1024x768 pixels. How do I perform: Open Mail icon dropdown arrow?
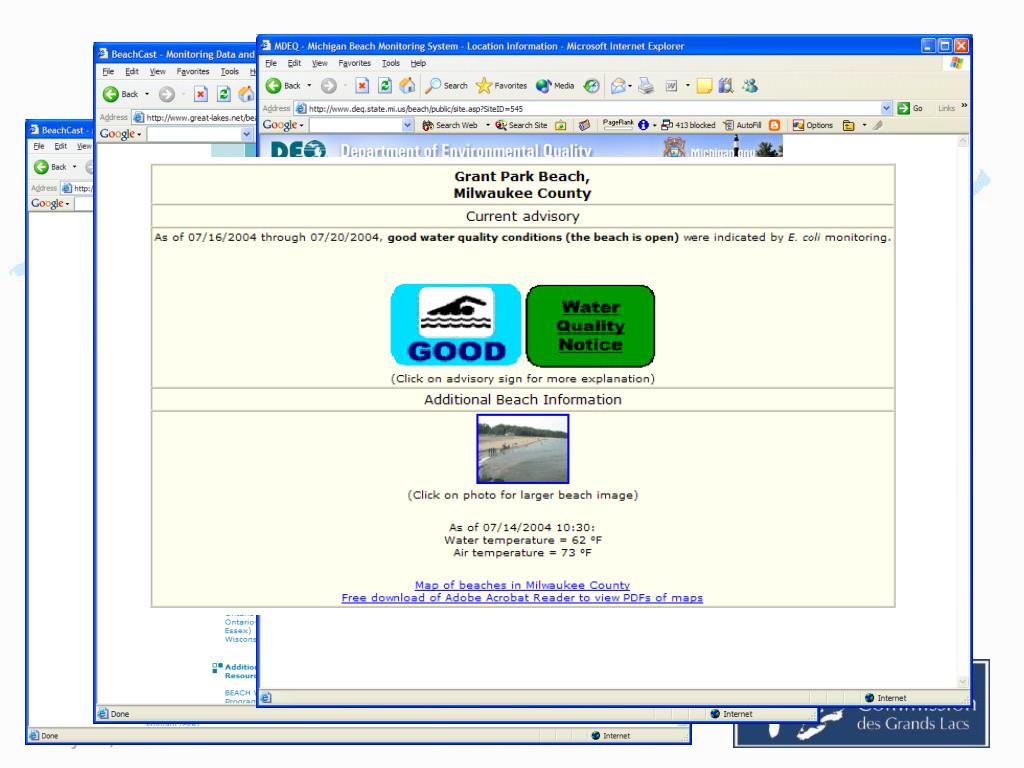point(630,86)
